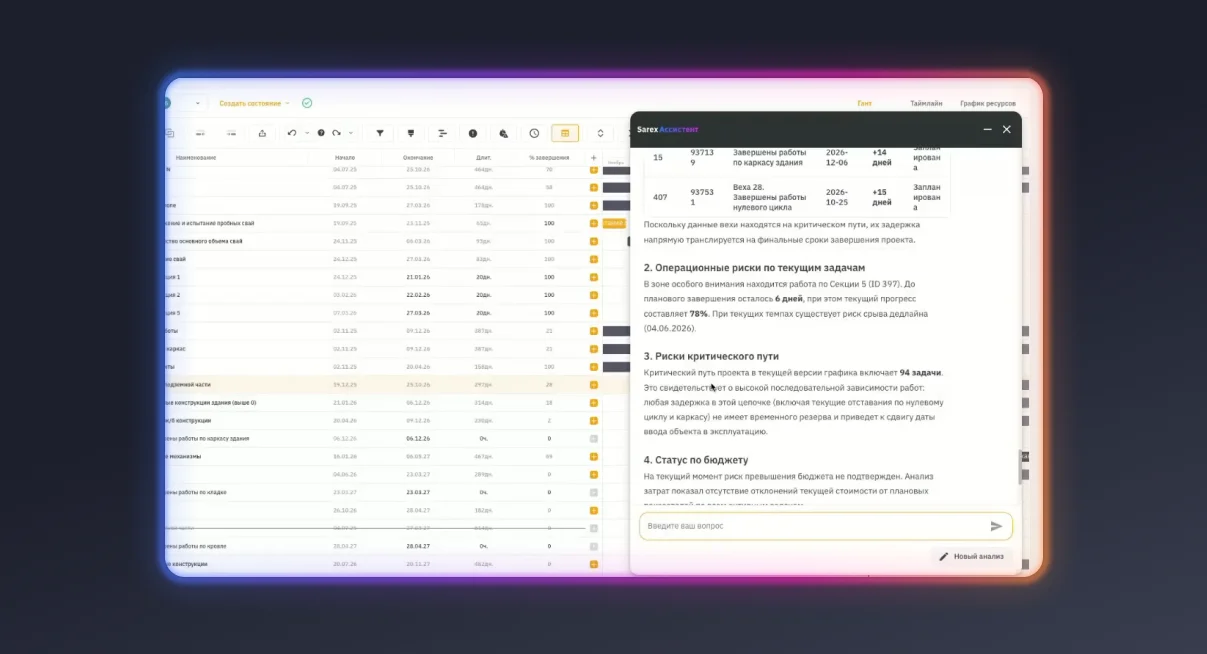1207x654 pixels.
Task: Click the toolbar icon between alert and clock
Action: [x=504, y=133]
